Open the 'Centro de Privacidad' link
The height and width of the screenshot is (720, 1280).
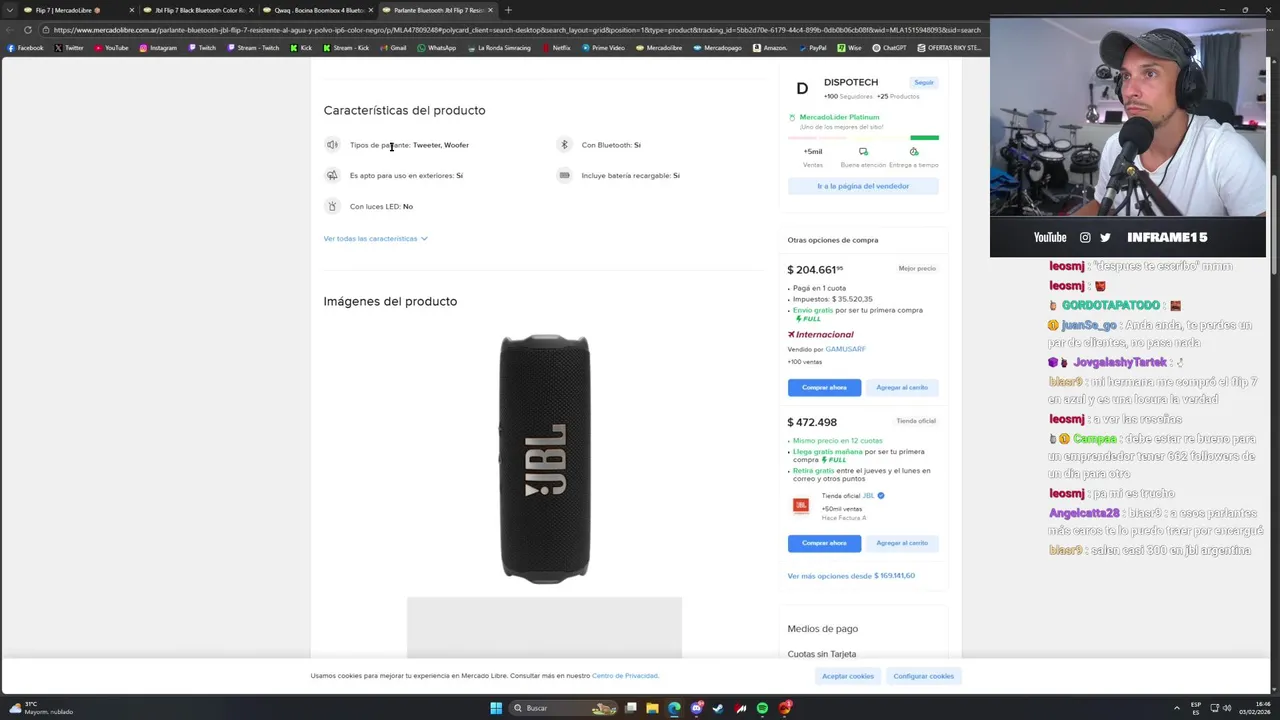(x=625, y=676)
